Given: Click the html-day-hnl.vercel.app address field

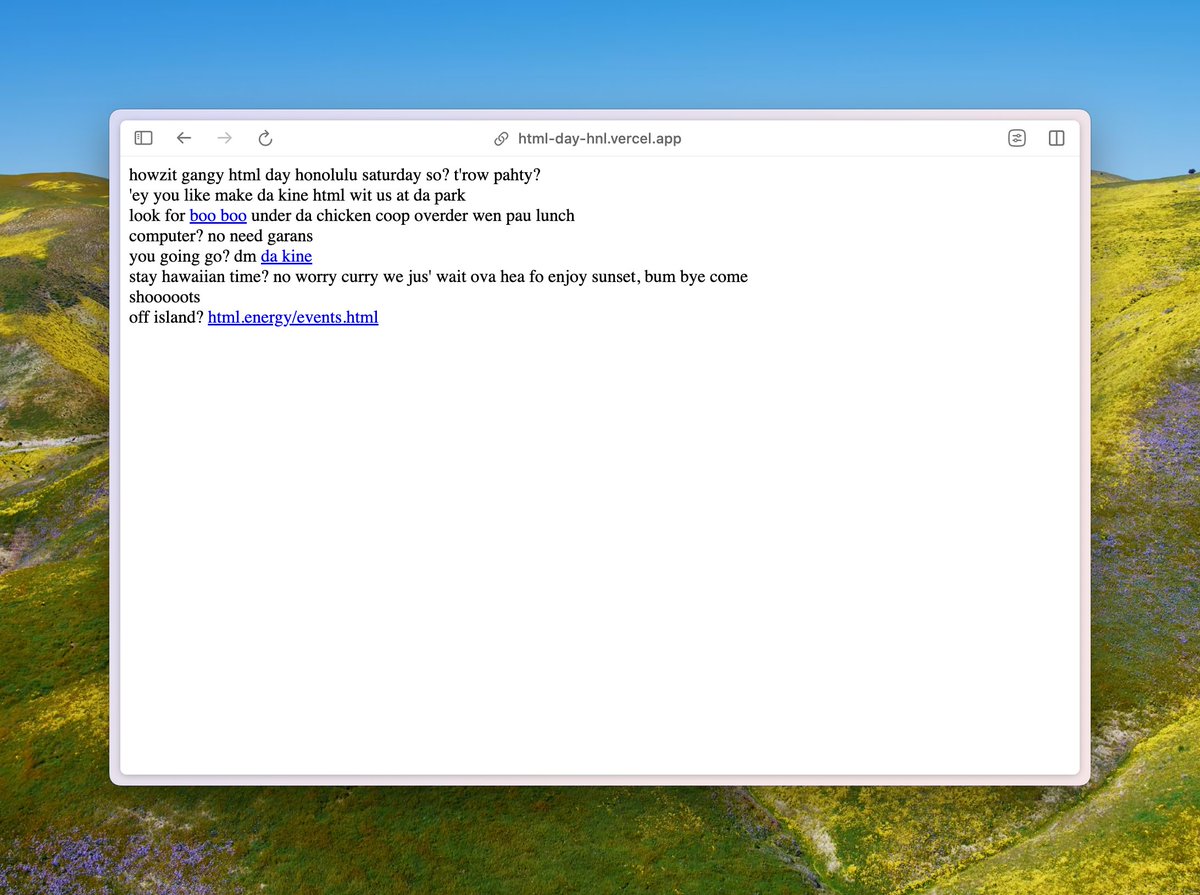Looking at the screenshot, I should [x=599, y=139].
